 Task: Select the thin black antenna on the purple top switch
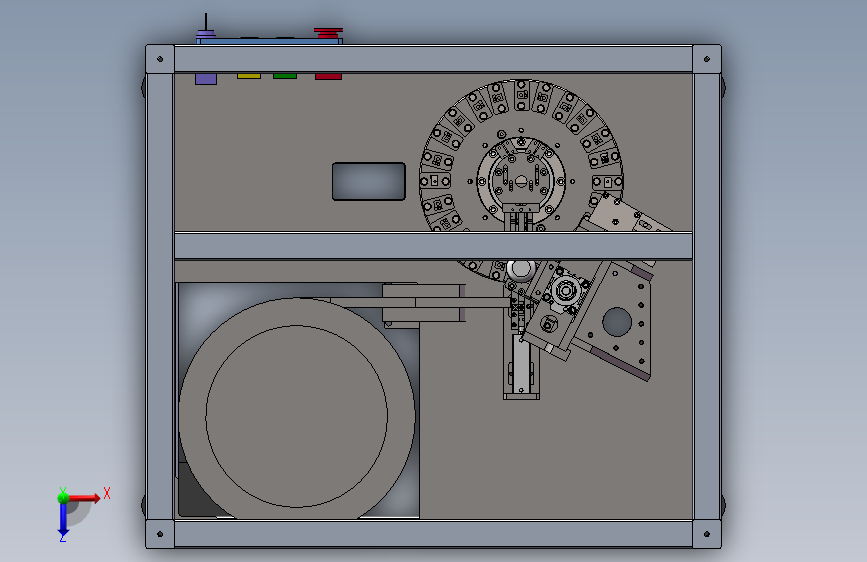206,22
